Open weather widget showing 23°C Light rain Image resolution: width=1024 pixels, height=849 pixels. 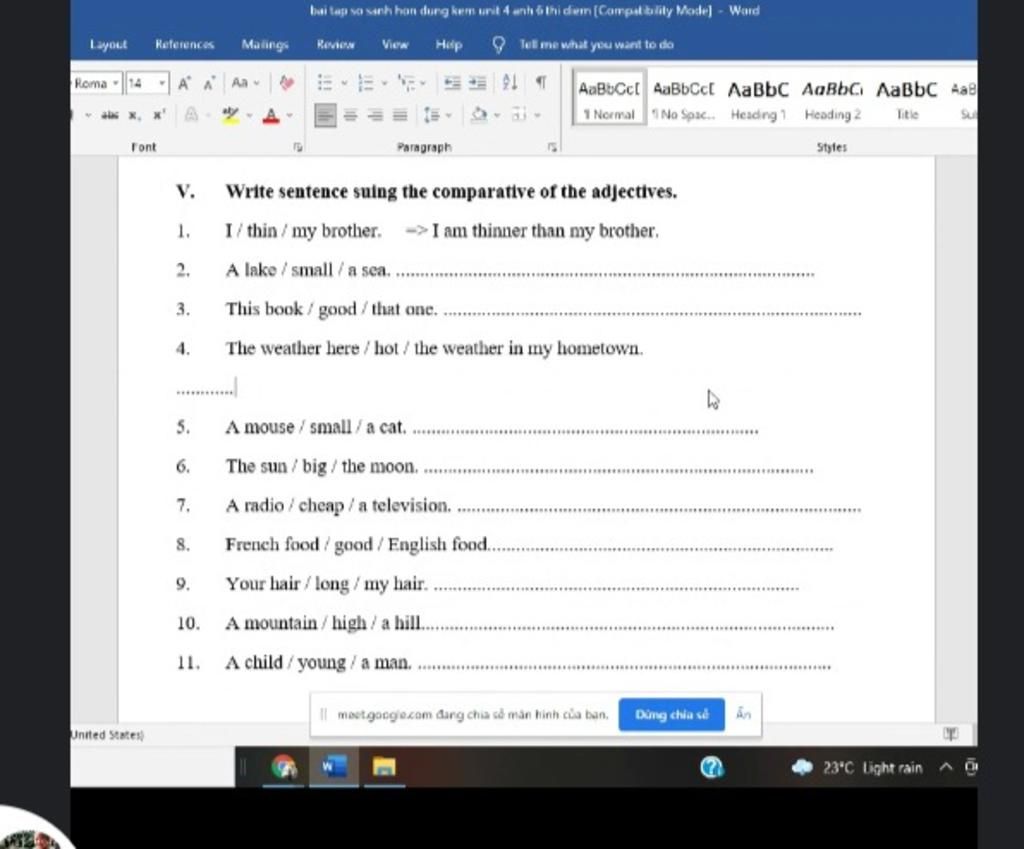tap(856, 767)
